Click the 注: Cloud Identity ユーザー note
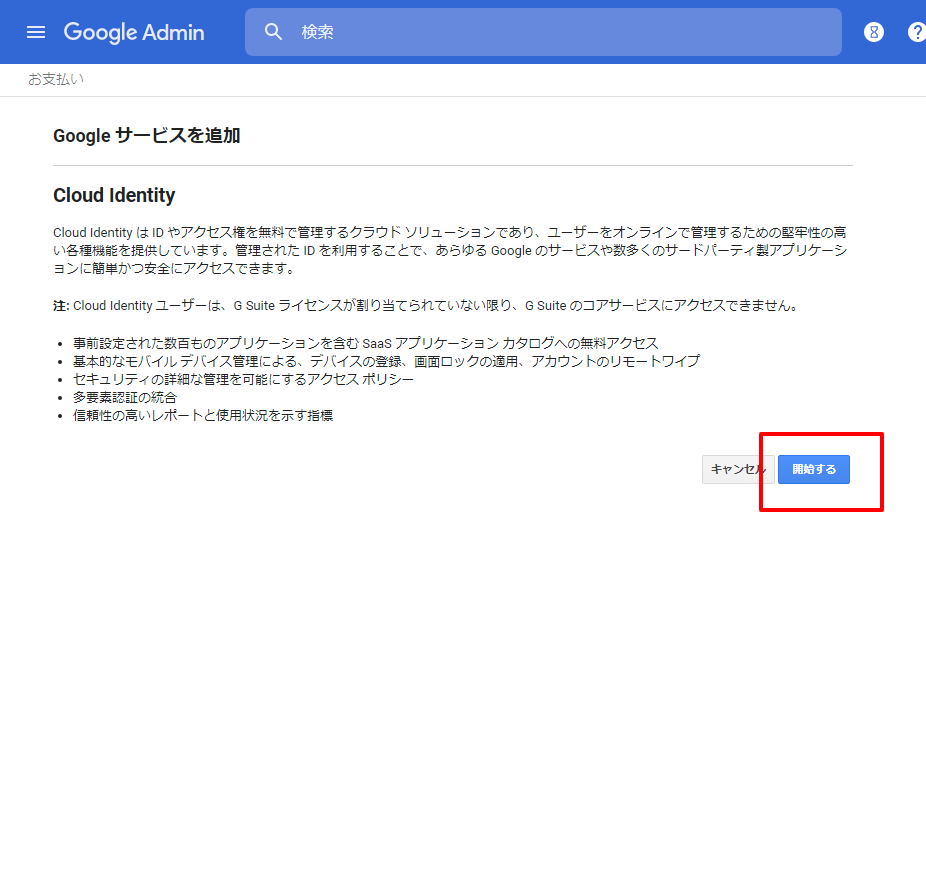Image resolution: width=926 pixels, height=891 pixels. coord(426,306)
